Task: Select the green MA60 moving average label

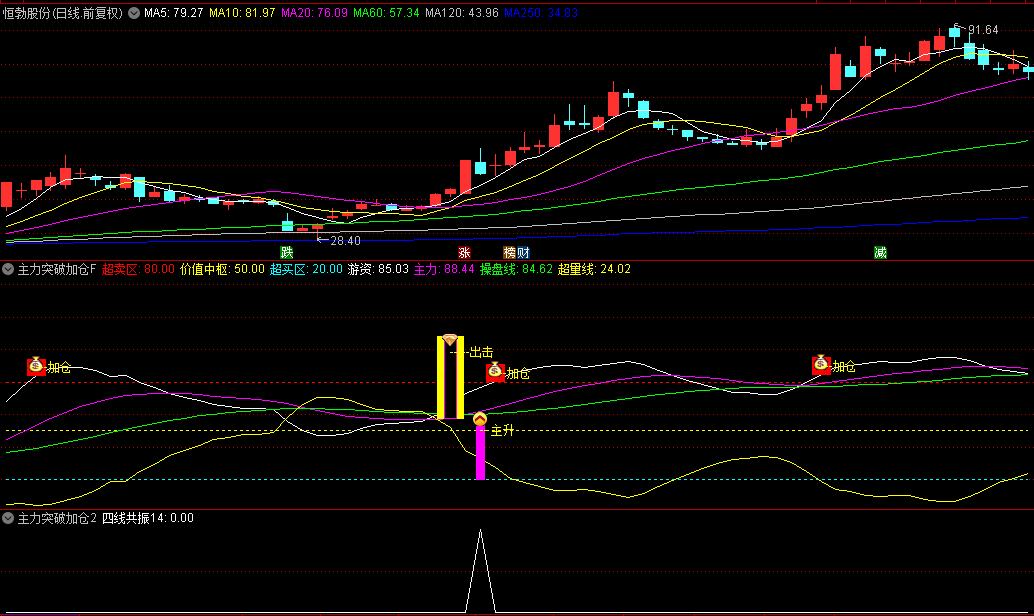Action: point(384,14)
